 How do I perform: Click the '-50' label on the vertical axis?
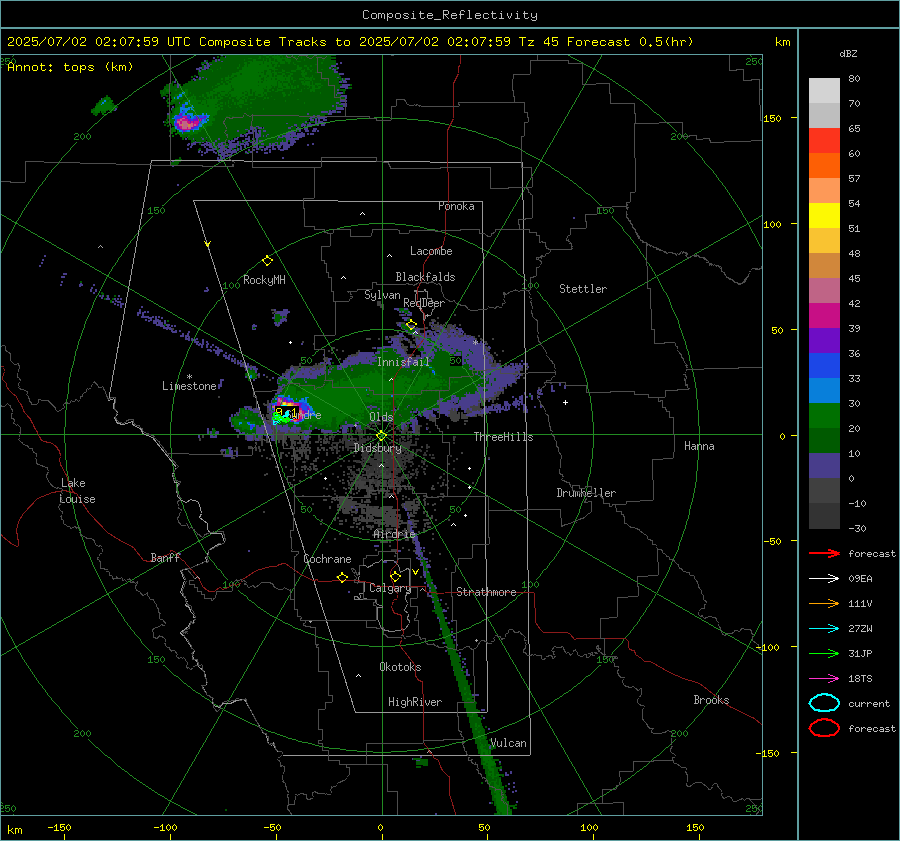pos(772,541)
